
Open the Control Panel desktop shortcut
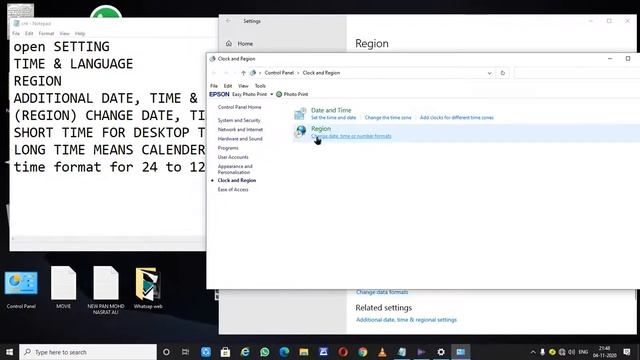coord(21,288)
